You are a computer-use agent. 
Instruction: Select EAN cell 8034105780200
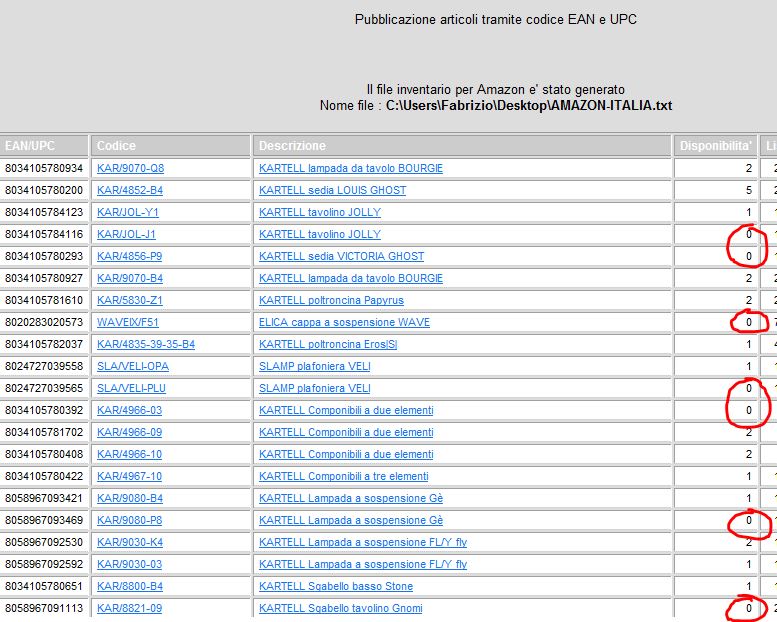click(x=44, y=190)
